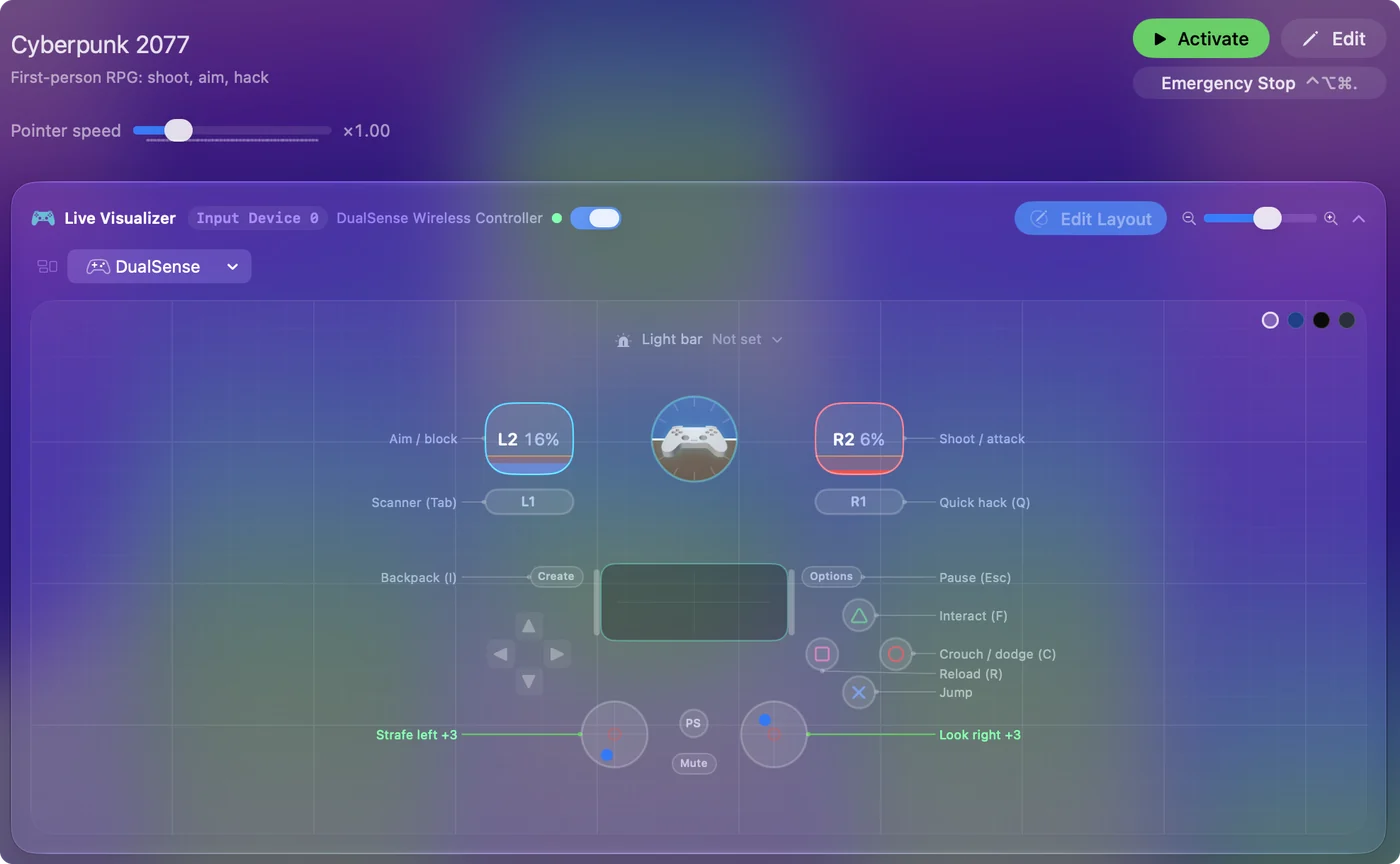Click the Live Visualizer gamepad icon
The height and width of the screenshot is (864, 1400).
click(x=43, y=218)
